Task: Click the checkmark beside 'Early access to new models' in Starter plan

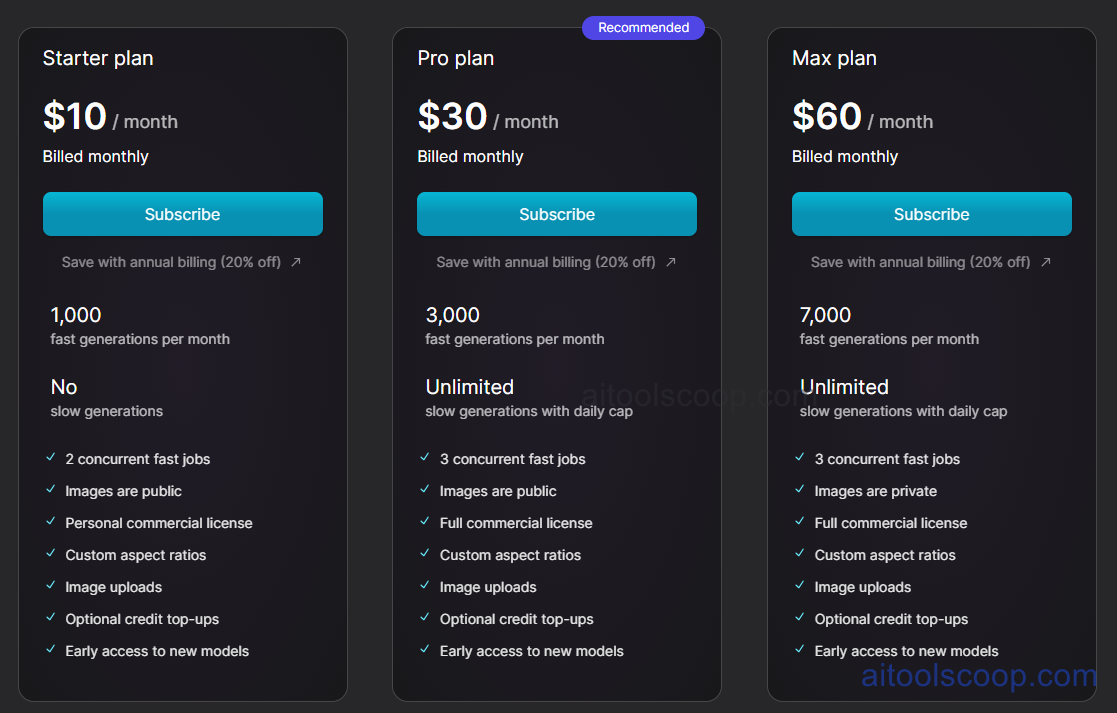Action: [51, 650]
